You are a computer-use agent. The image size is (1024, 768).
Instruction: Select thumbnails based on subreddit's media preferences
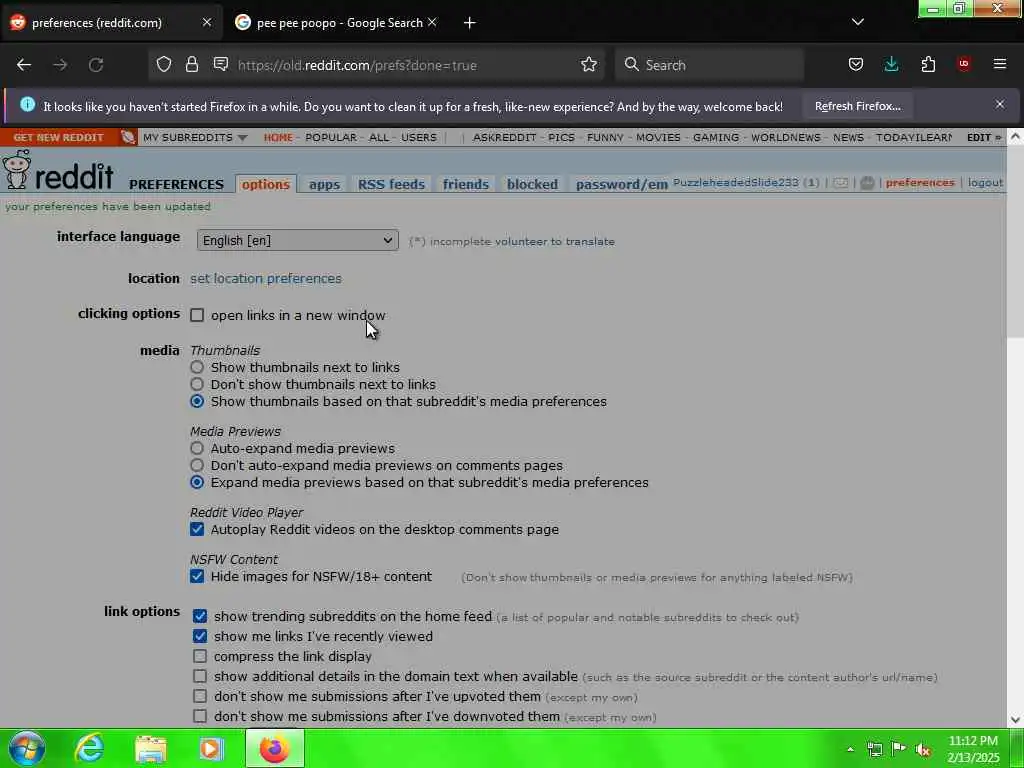tap(197, 401)
